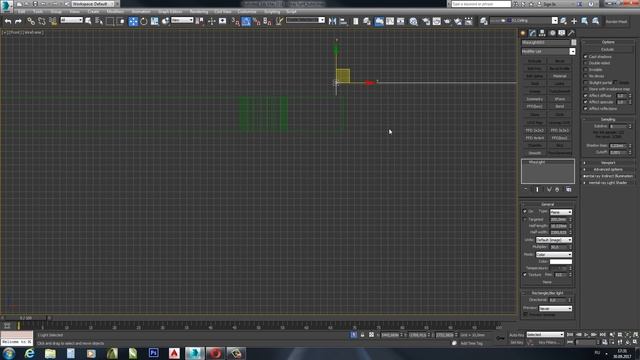This screenshot has width=640, height=360.
Task: Switch to the Hierarchy command panel tab
Action: tap(542, 33)
